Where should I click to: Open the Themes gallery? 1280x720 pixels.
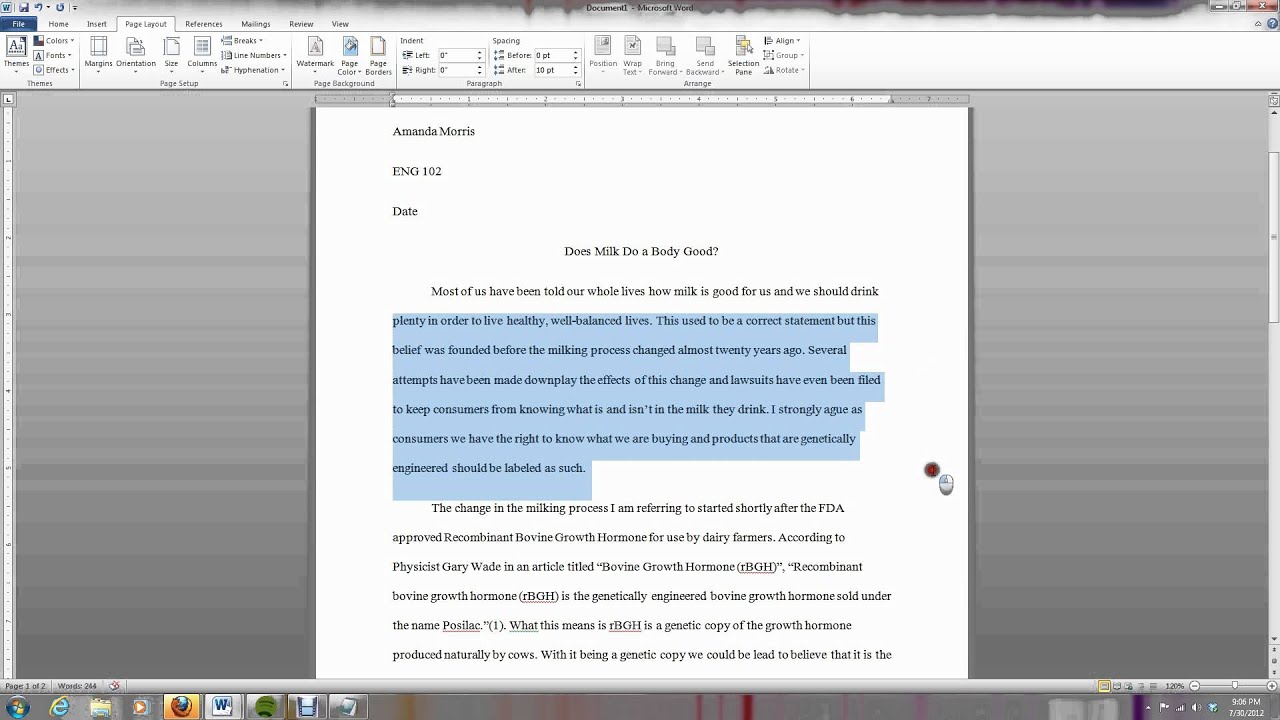tap(16, 54)
